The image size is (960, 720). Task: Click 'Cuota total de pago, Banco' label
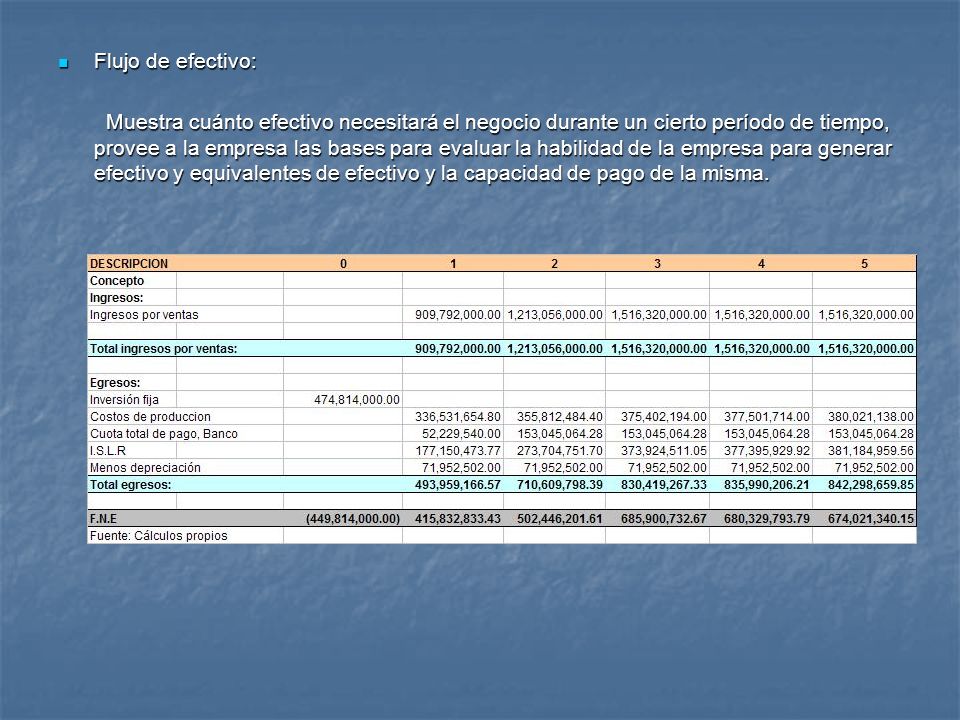163,433
